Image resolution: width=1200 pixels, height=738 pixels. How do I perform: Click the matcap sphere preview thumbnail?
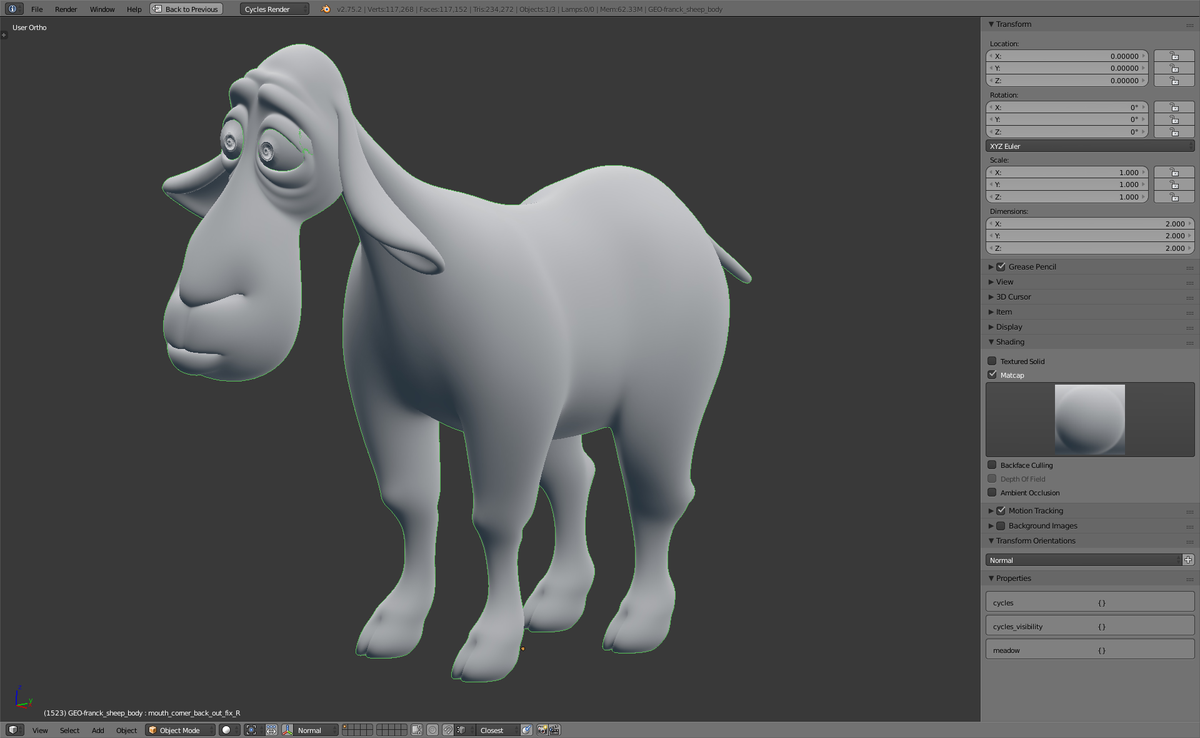point(1090,420)
